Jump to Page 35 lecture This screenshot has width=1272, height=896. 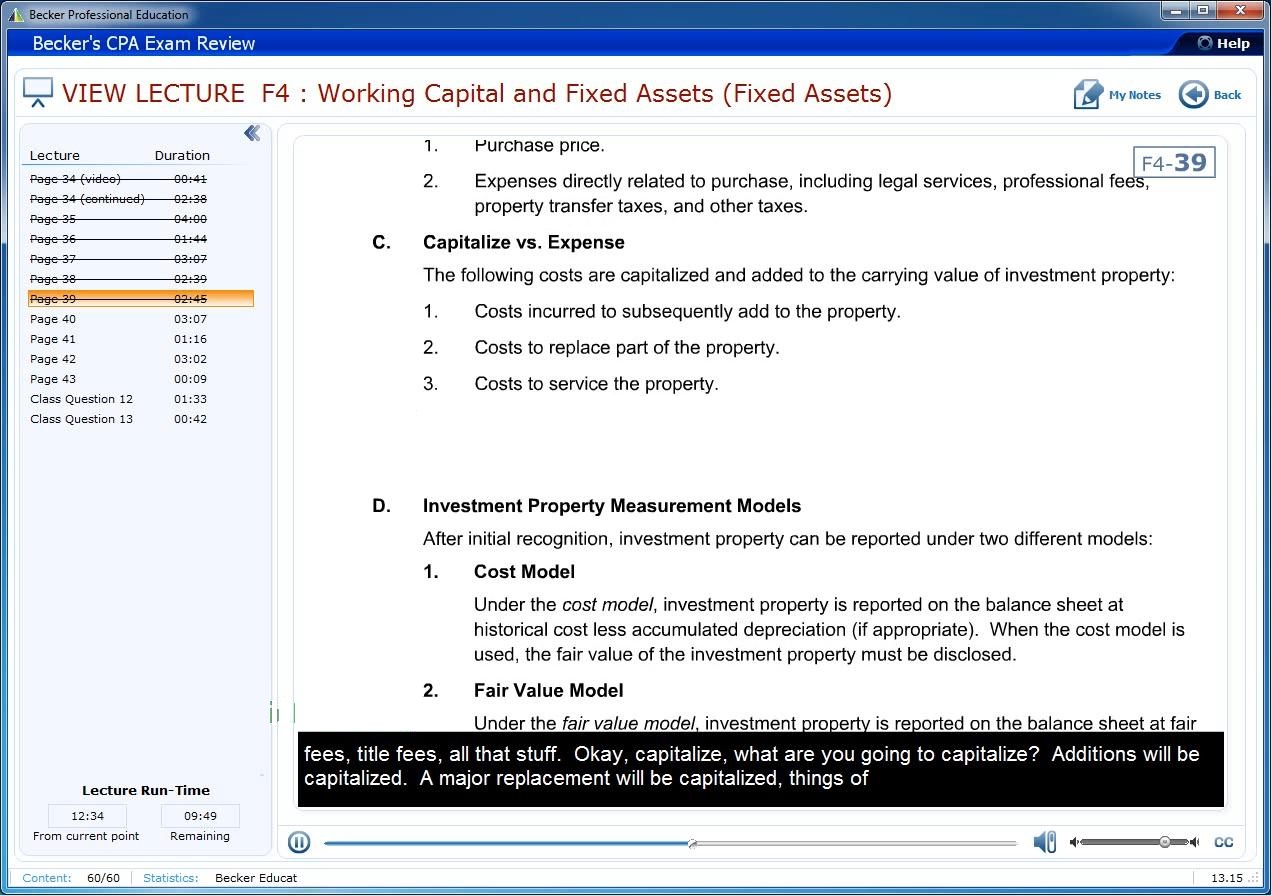[53, 219]
